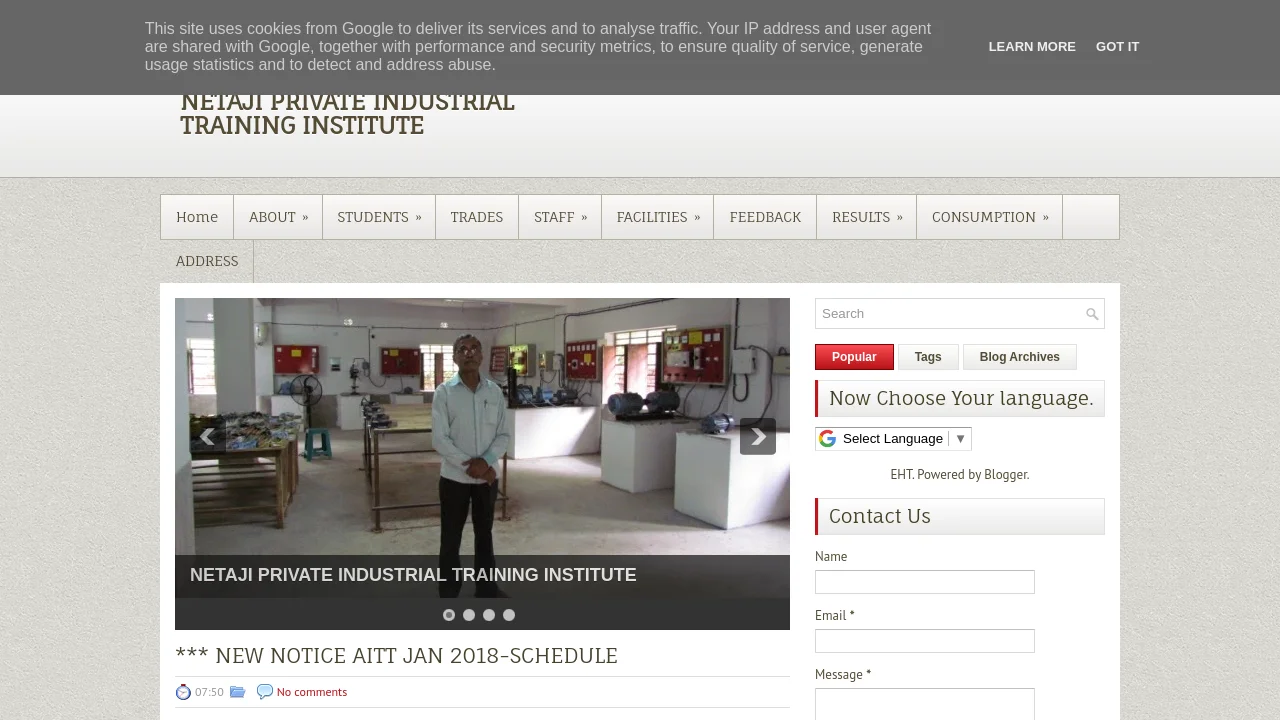Click the search magnifier icon
The height and width of the screenshot is (720, 1280).
click(x=1092, y=314)
